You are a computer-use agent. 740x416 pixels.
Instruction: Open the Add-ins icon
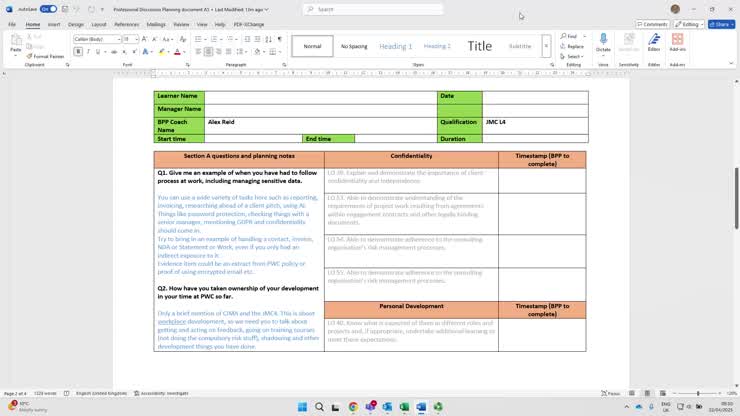point(678,42)
